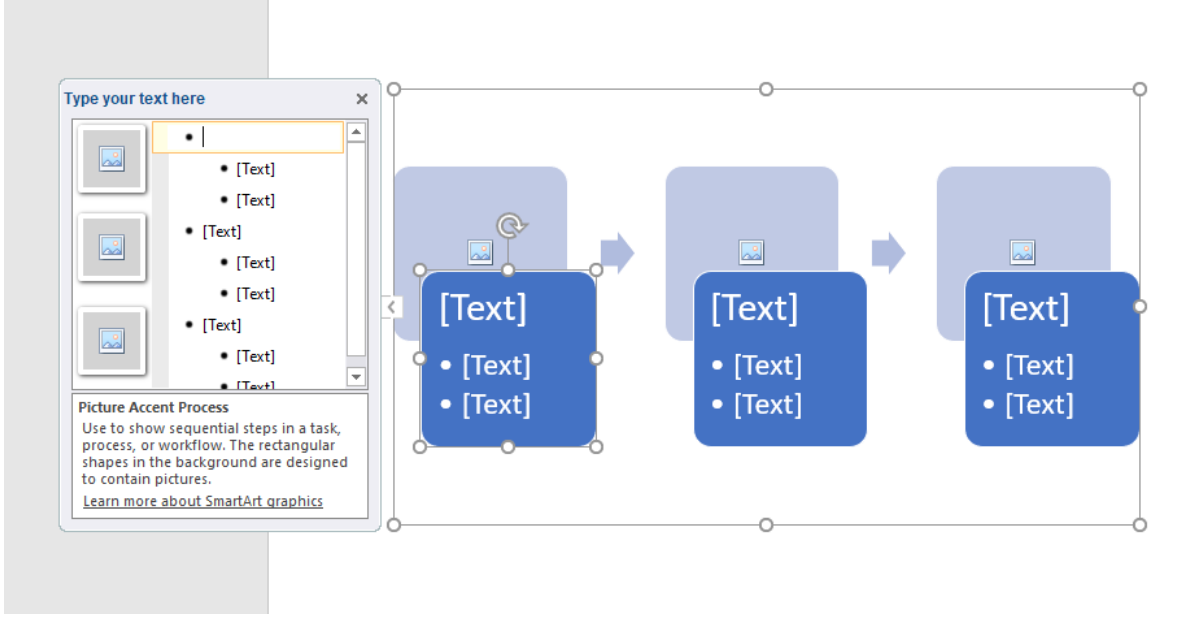1192x618 pixels.
Task: Click the second [Text] bullet in the middle blue box
Action: click(x=768, y=404)
